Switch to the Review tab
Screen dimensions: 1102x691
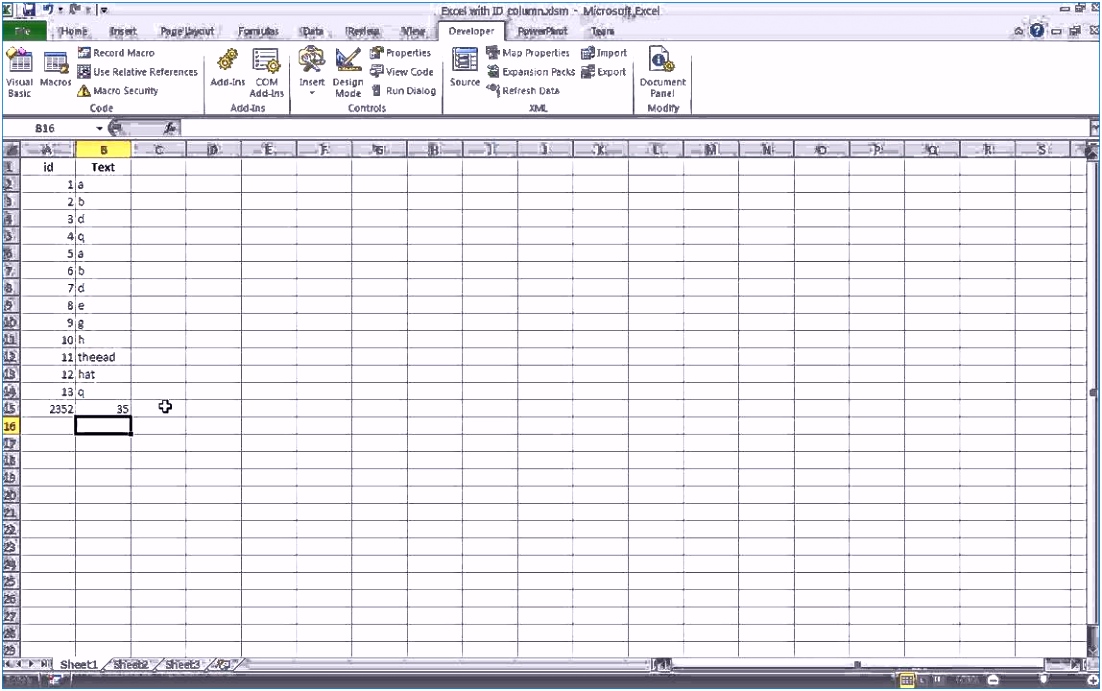pos(363,32)
